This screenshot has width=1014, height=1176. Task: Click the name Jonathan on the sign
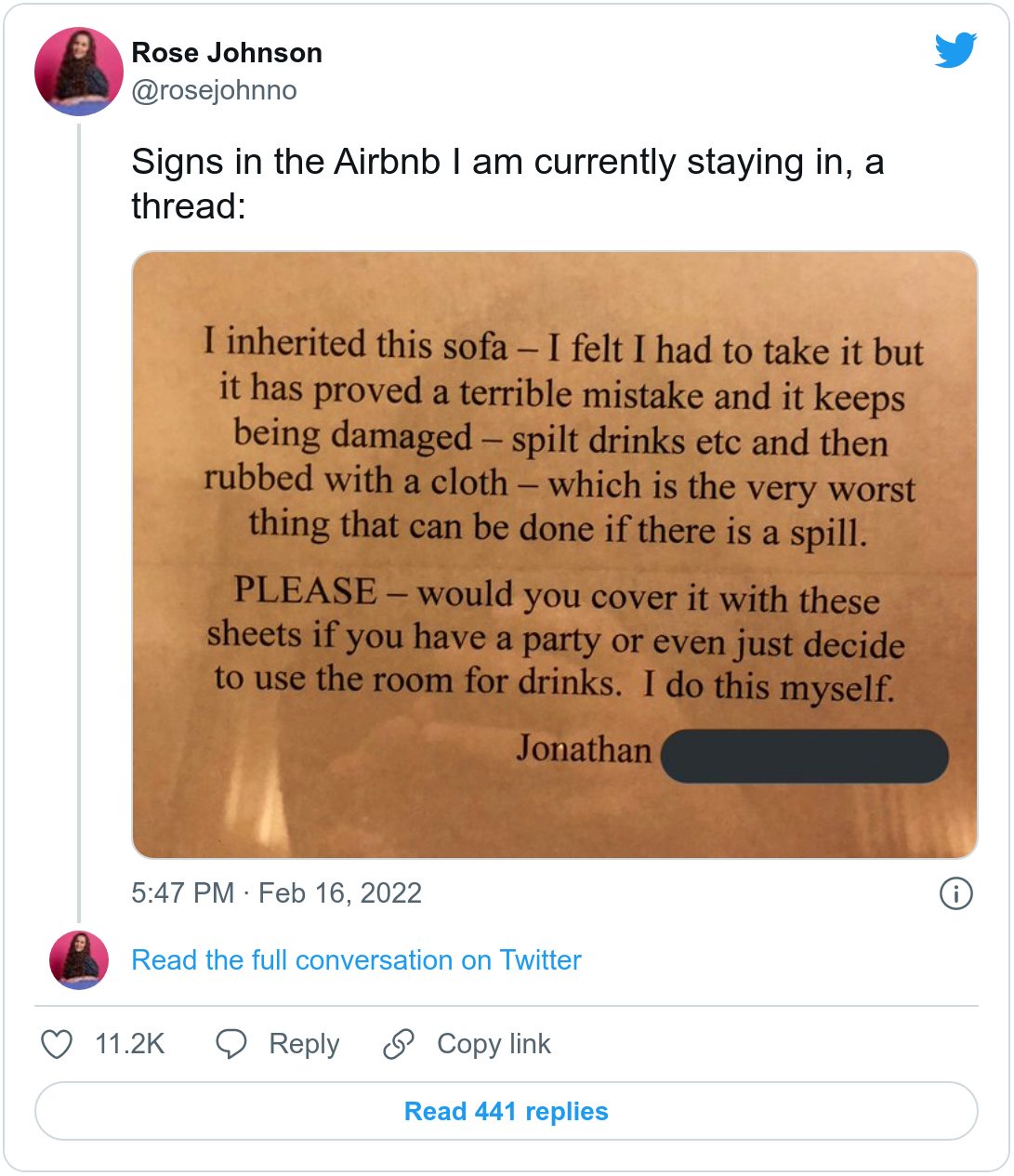tap(584, 749)
